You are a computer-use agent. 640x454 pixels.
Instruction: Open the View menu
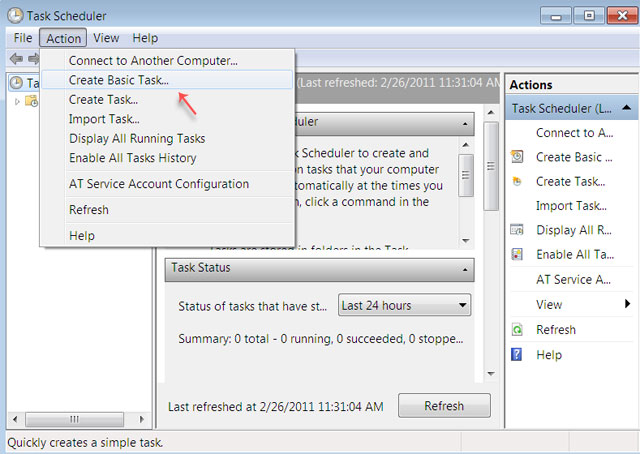point(106,38)
